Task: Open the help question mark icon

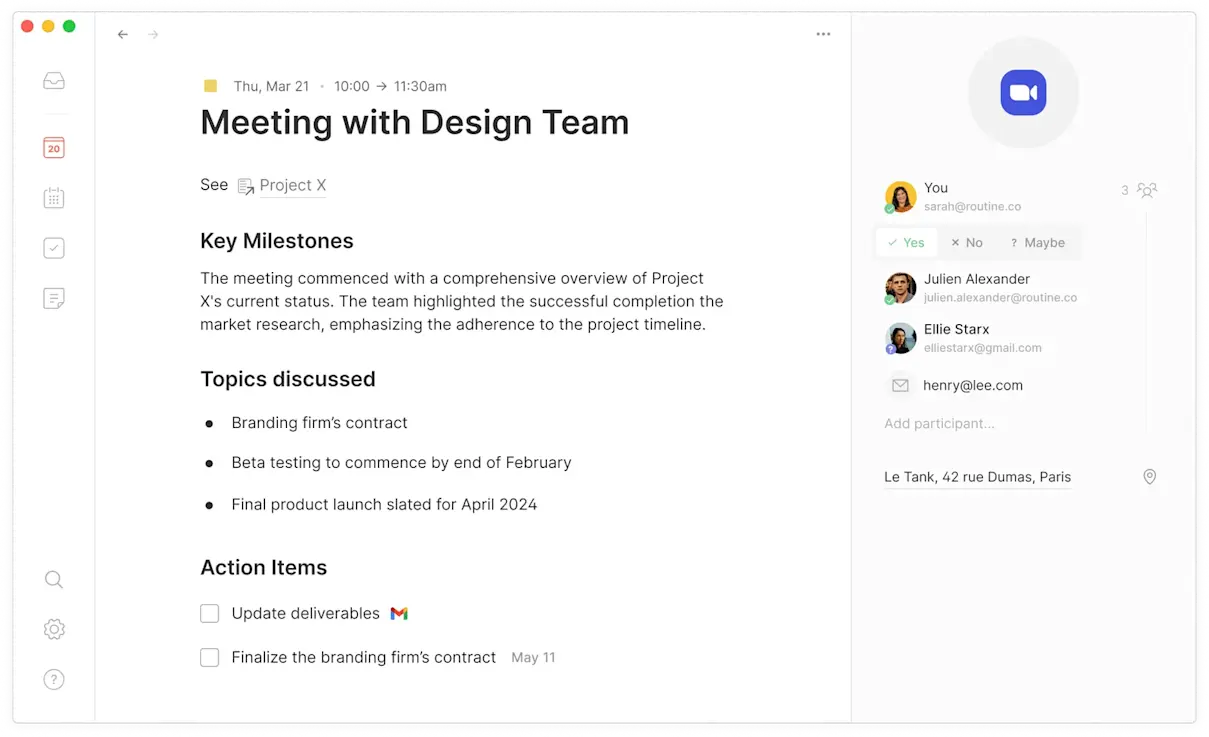Action: (54, 679)
